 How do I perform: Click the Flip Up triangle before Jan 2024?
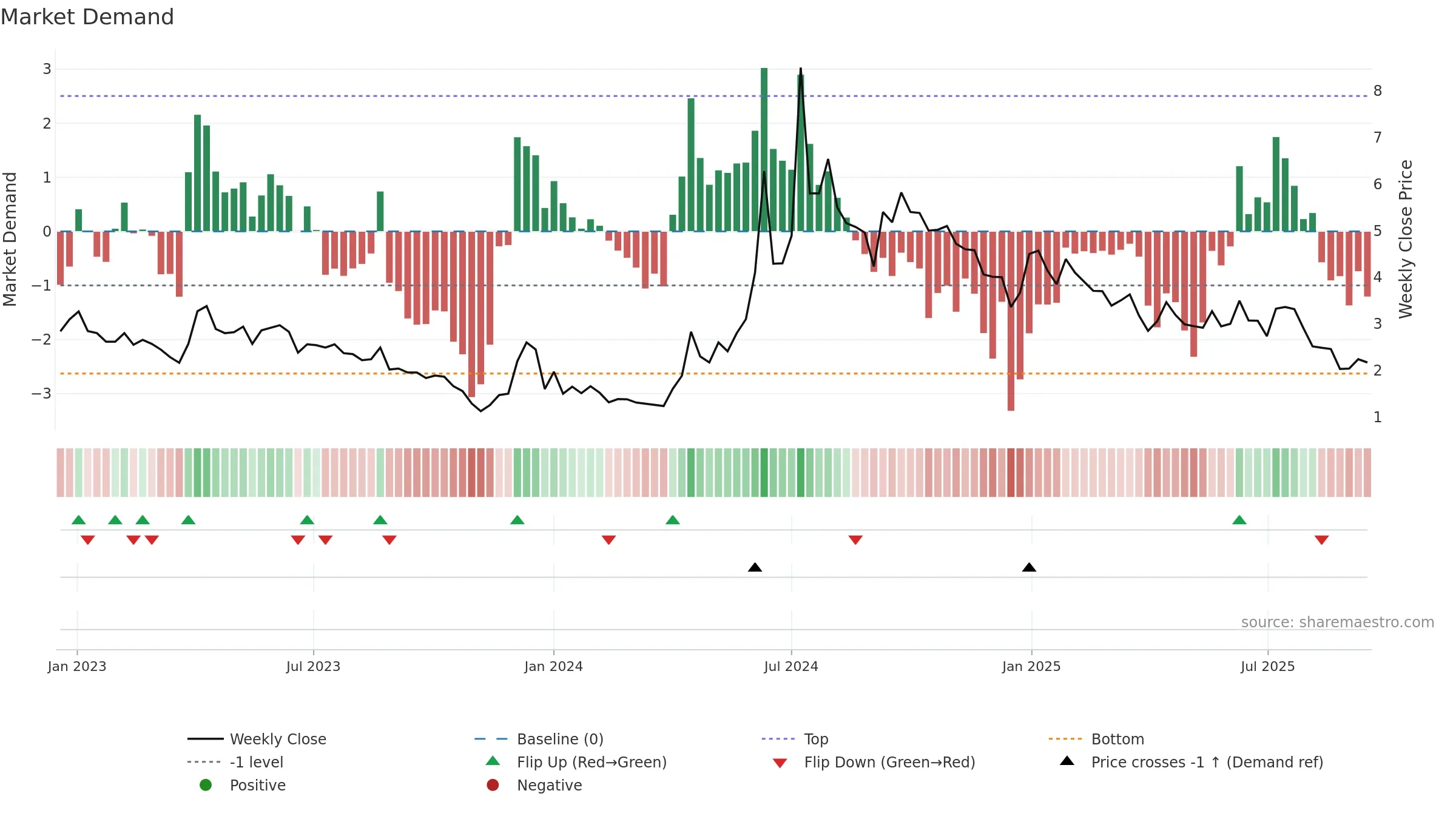point(517,520)
